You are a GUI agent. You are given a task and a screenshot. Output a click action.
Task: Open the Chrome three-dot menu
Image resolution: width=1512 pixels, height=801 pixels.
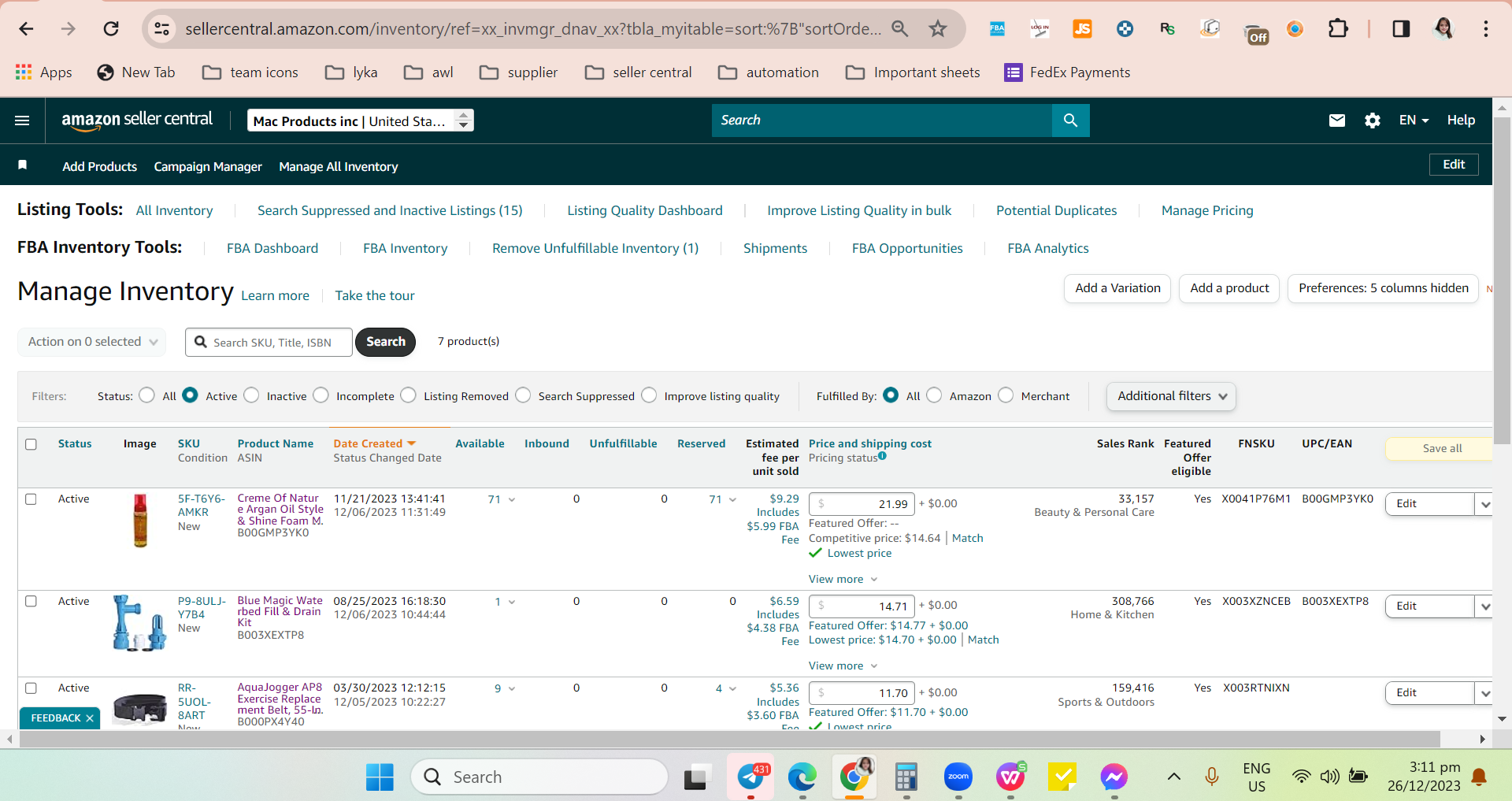pyautogui.click(x=1485, y=29)
